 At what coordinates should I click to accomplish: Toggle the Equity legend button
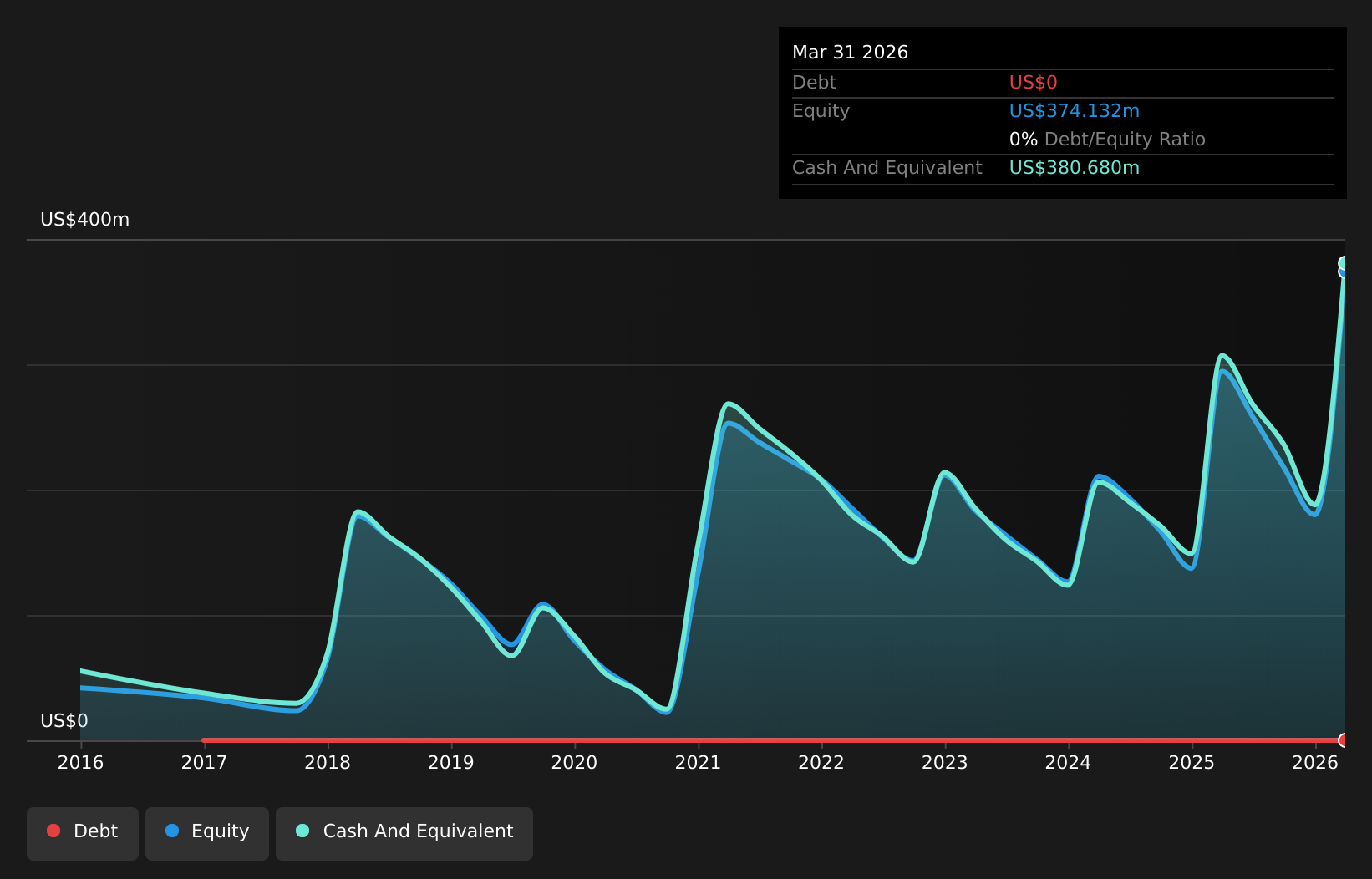pos(207,833)
